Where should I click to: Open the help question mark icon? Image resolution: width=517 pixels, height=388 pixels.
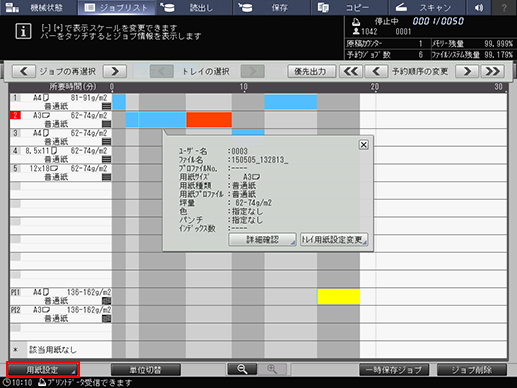click(x=504, y=7)
